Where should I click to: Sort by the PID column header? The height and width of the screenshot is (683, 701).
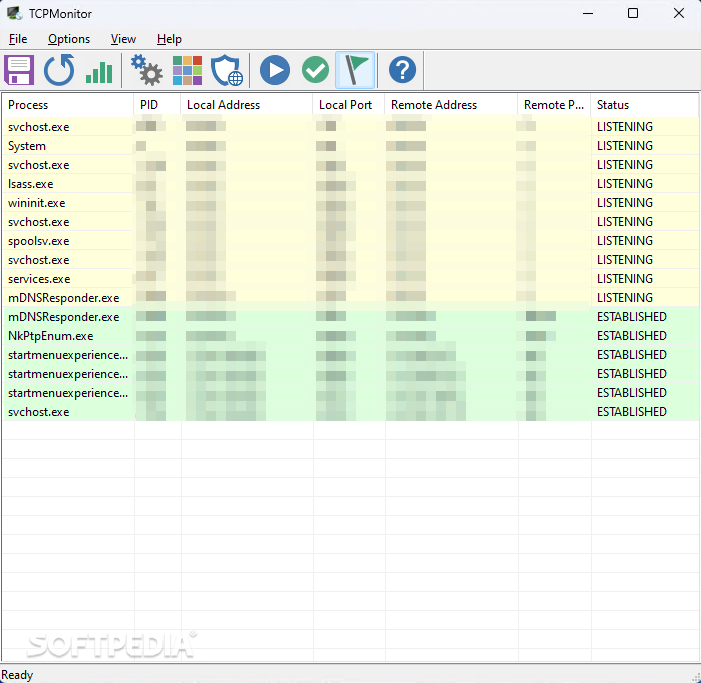coord(157,105)
